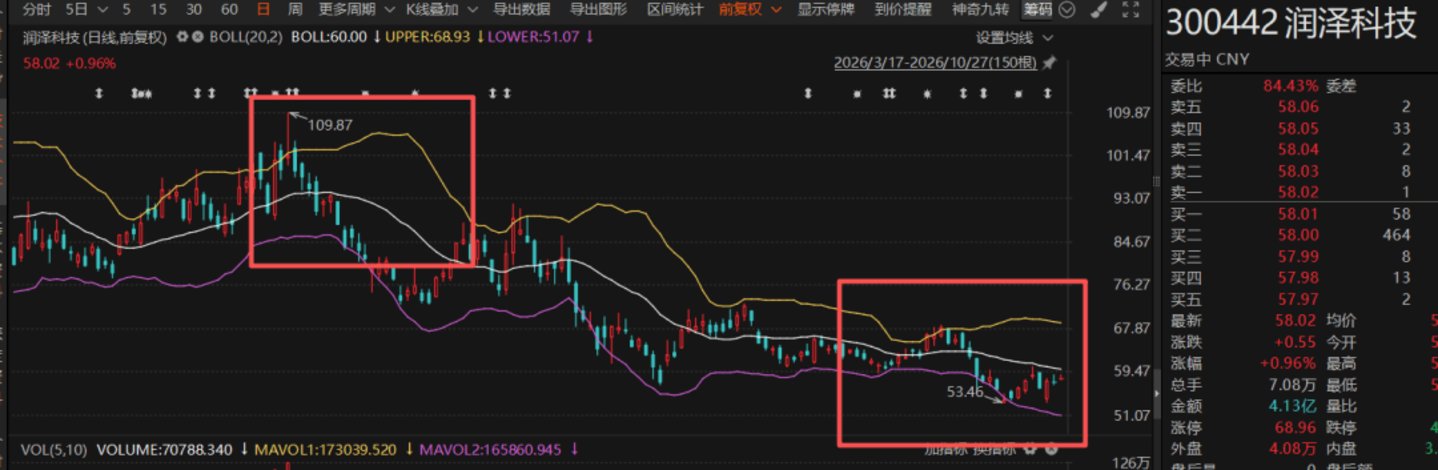Image resolution: width=1438 pixels, height=470 pixels.
Task: Click 导出数据 export data button
Action: [x=522, y=10]
